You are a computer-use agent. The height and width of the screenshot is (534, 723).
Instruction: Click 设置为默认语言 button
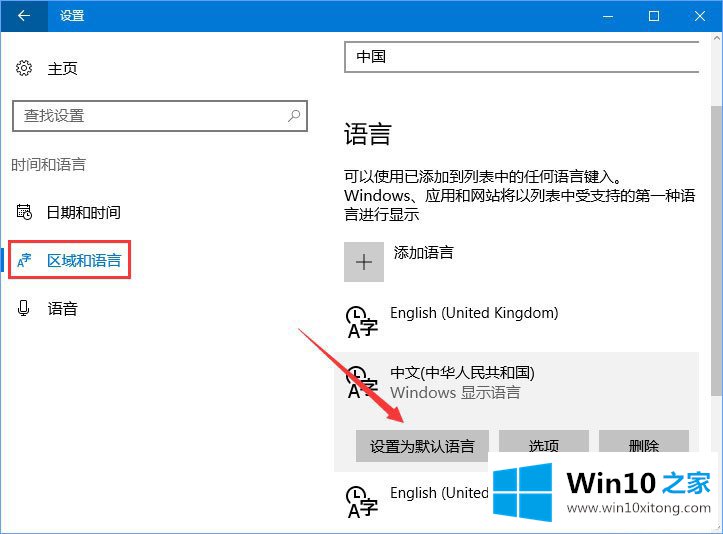(x=422, y=446)
